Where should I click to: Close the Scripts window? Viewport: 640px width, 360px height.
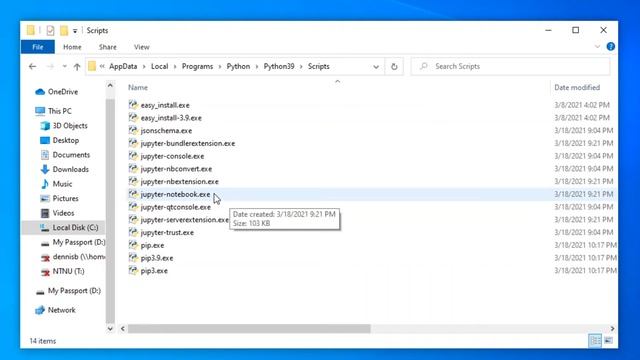(x=603, y=30)
